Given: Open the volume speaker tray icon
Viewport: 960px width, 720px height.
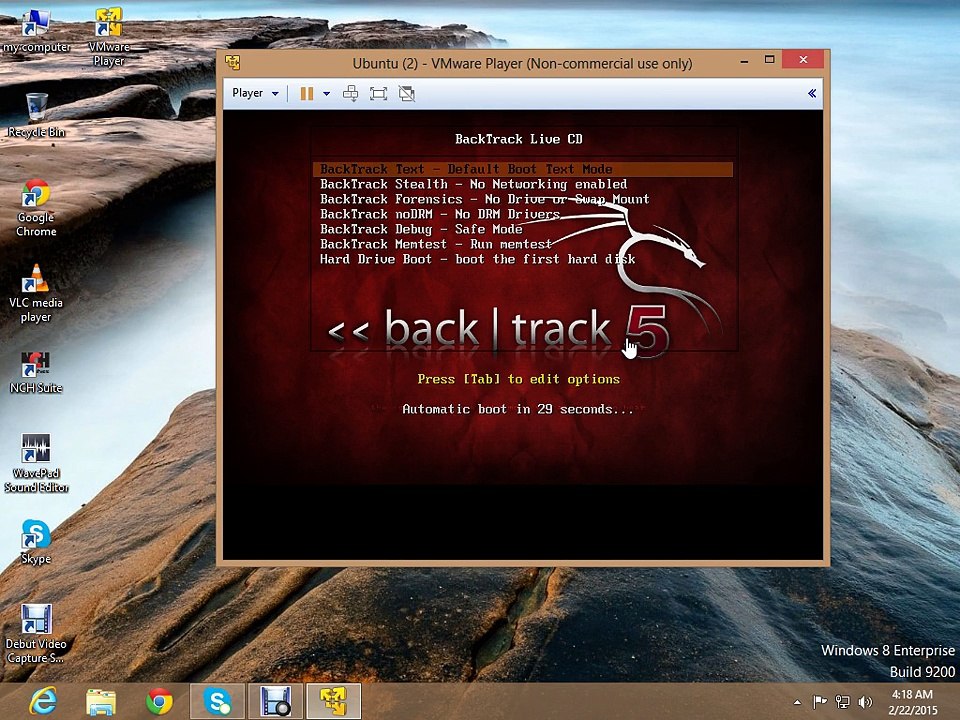Looking at the screenshot, I should point(865,702).
